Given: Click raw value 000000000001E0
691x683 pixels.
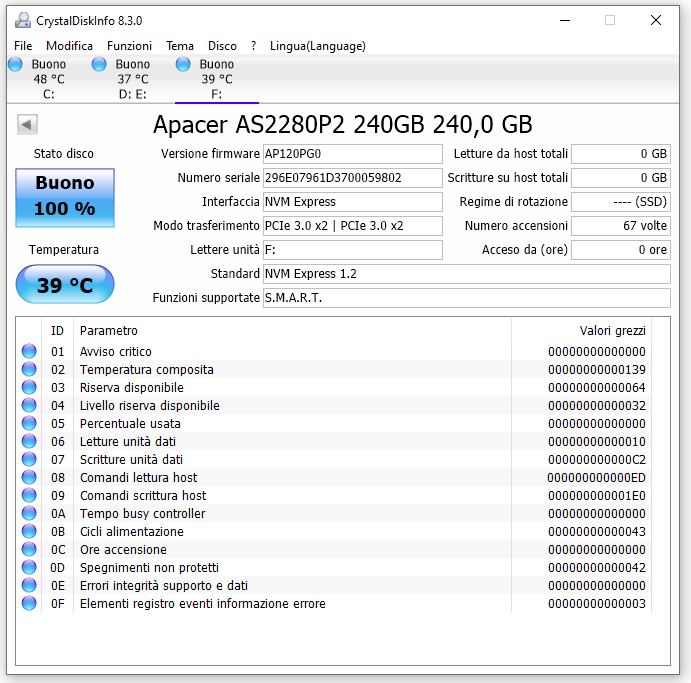Looking at the screenshot, I should (x=597, y=495).
